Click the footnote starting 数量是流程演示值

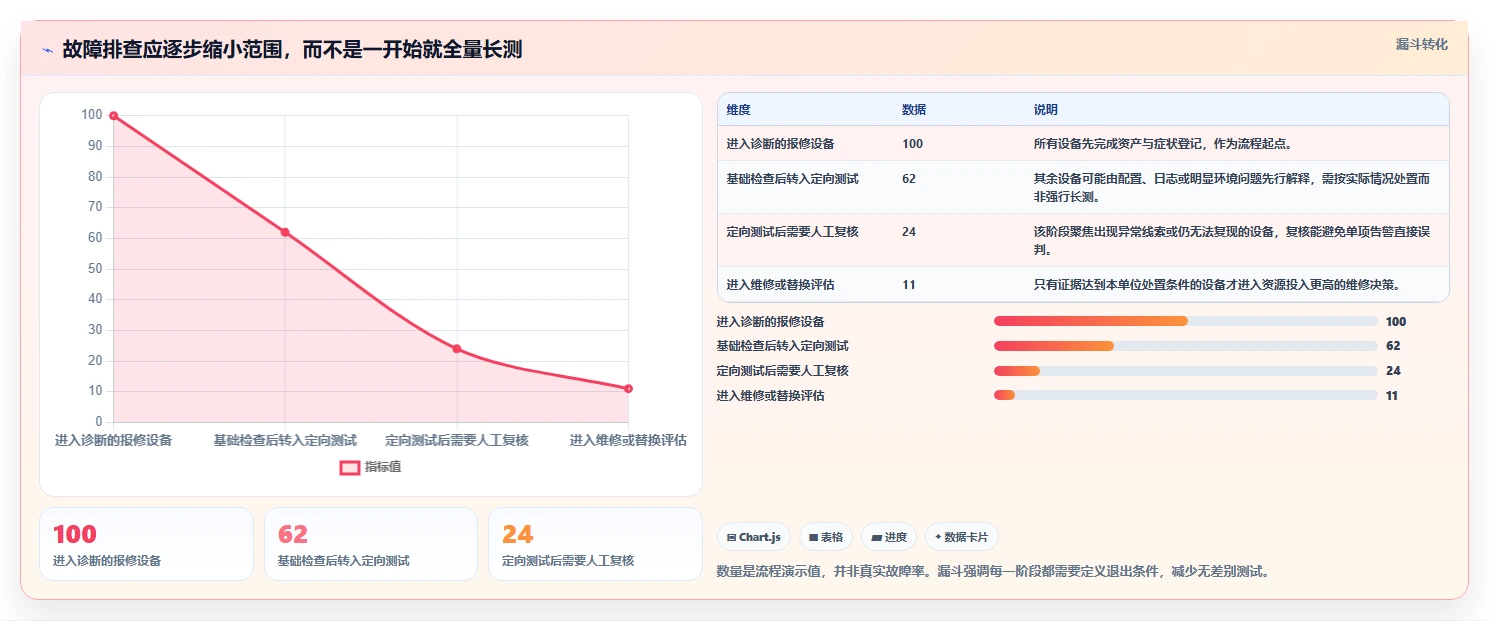tap(993, 572)
